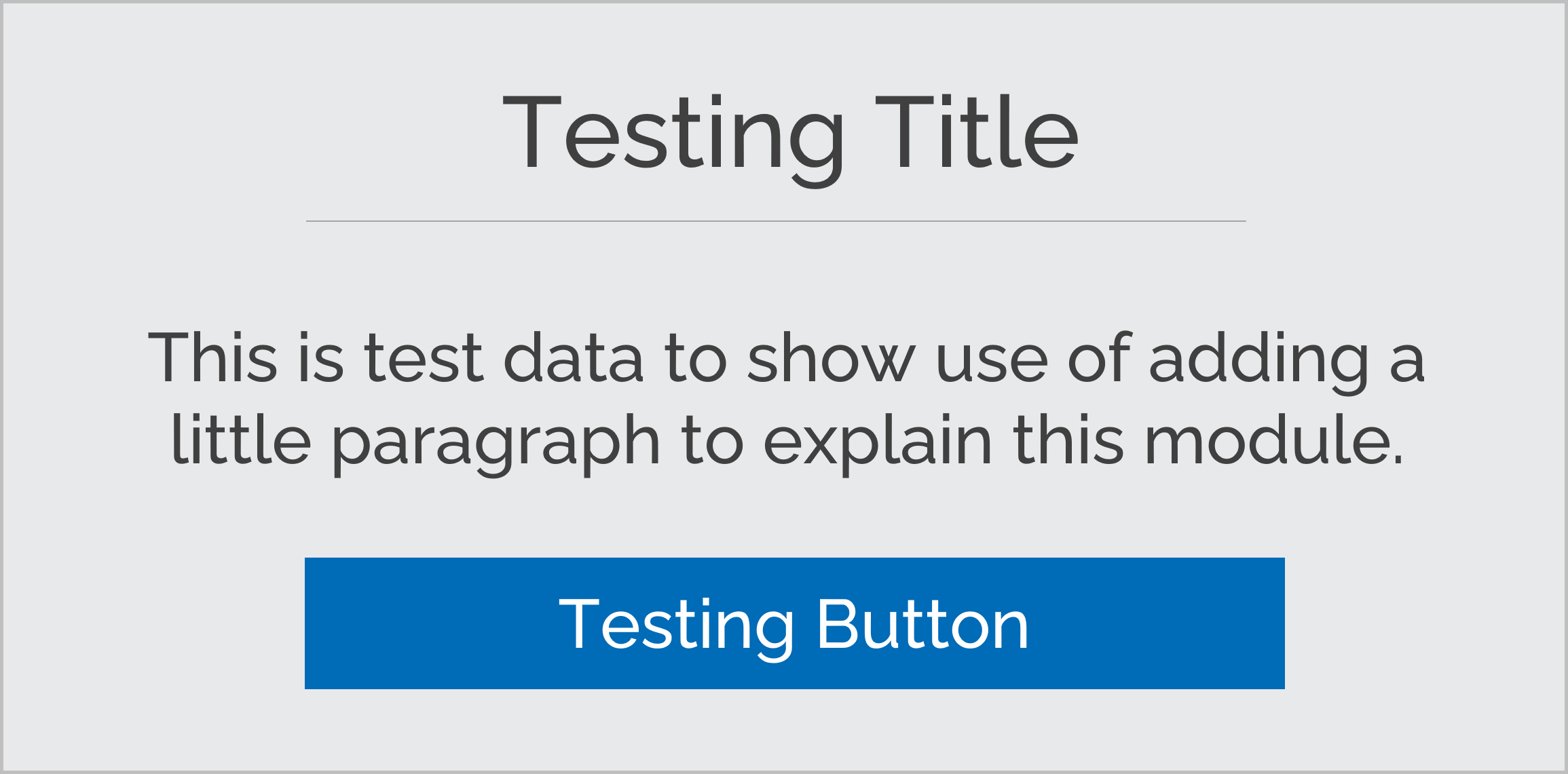Click the word 'data' in the description
The height and width of the screenshot is (774, 1568).
(x=573, y=357)
